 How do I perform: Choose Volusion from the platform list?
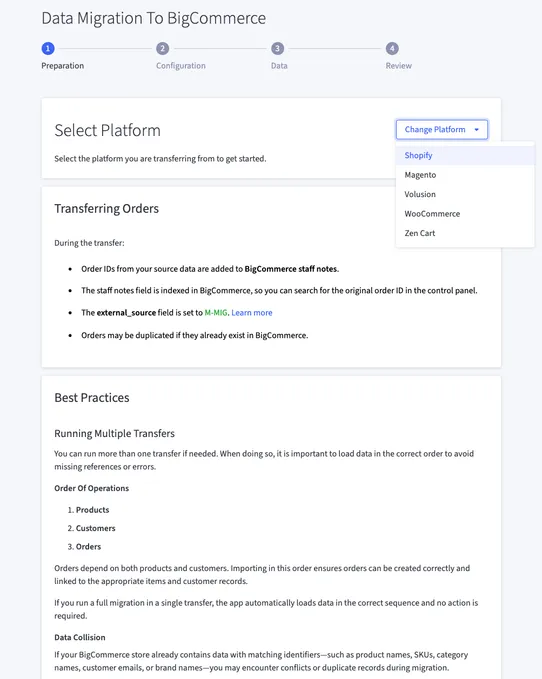tap(465, 194)
